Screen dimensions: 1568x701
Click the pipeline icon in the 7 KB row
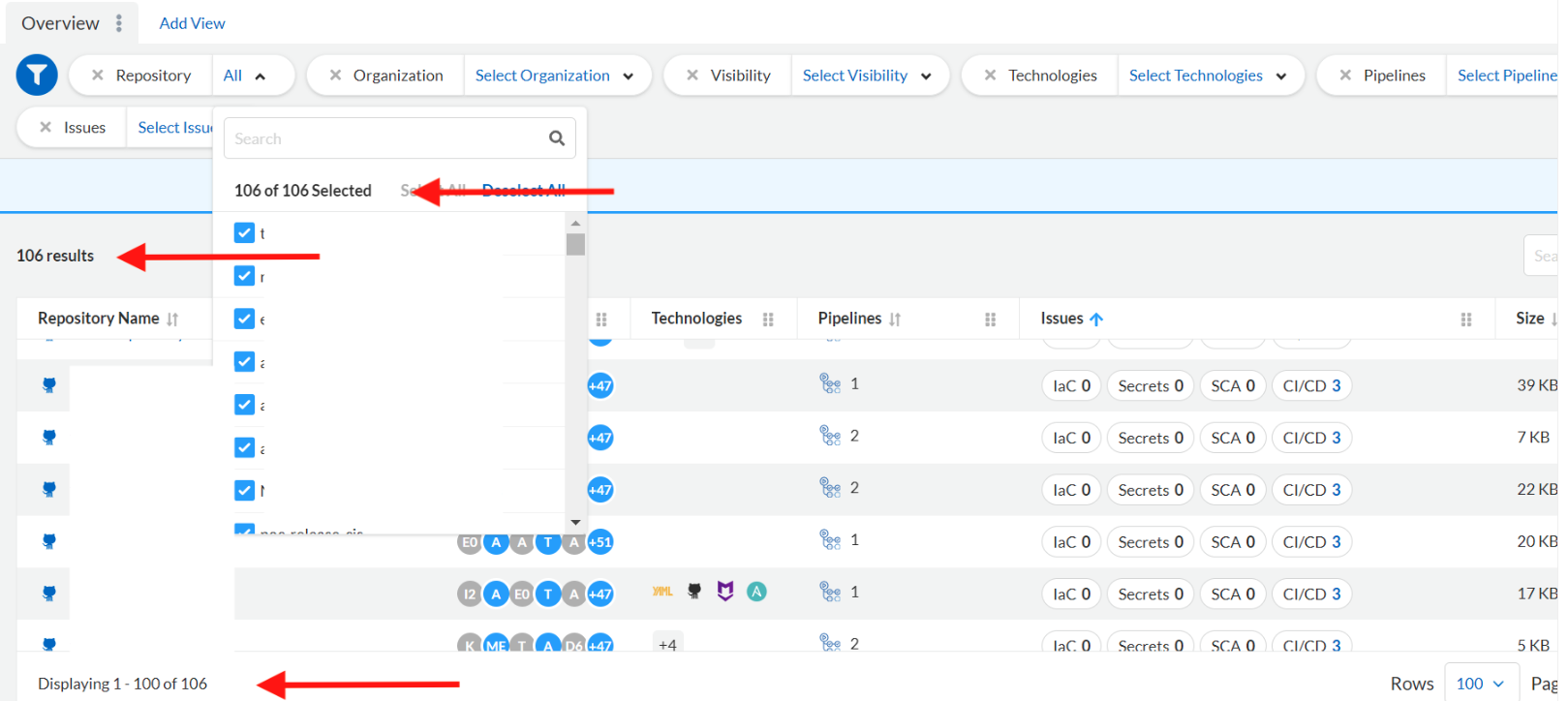pos(830,436)
